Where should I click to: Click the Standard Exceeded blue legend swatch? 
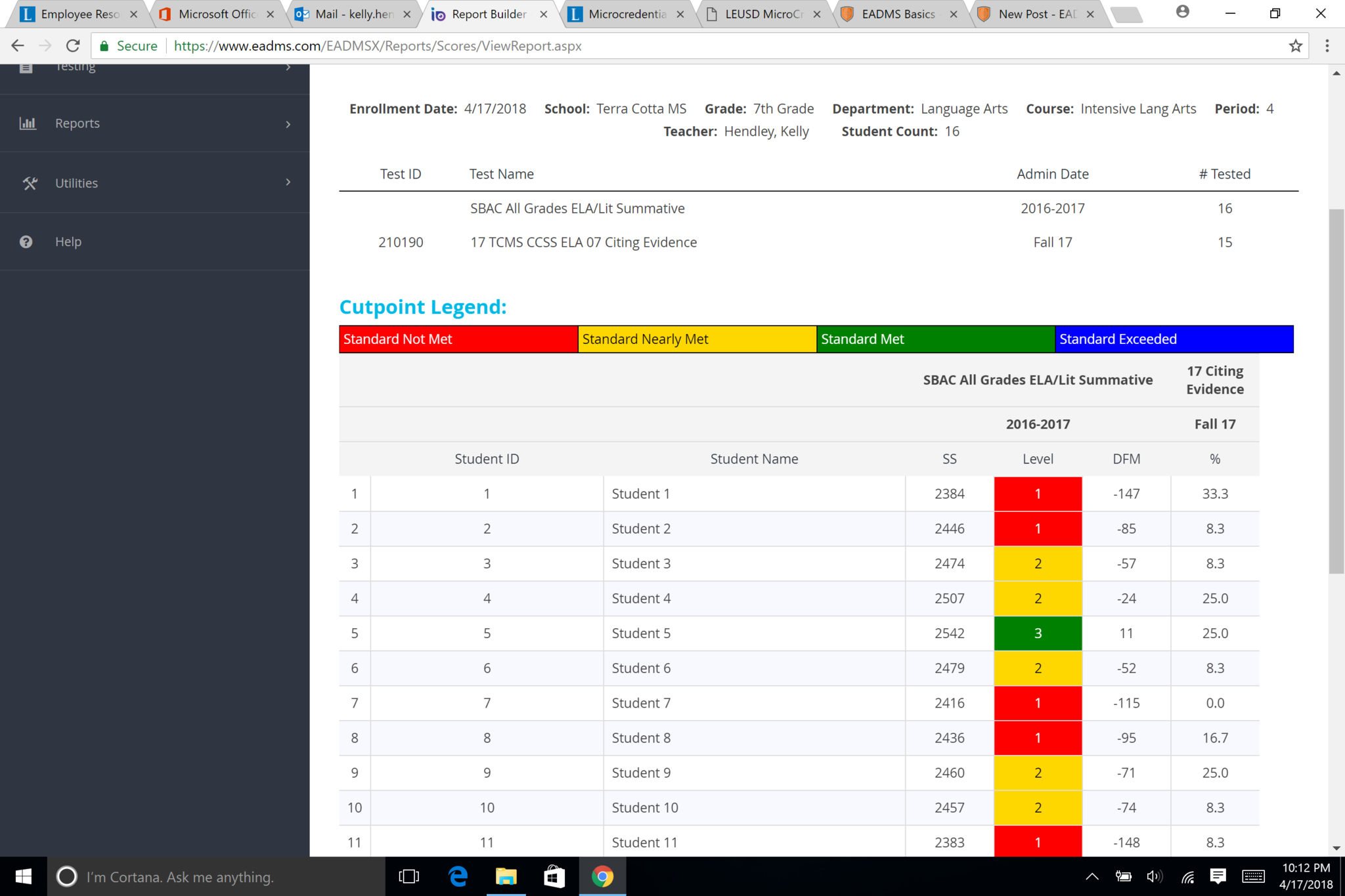coord(1174,339)
